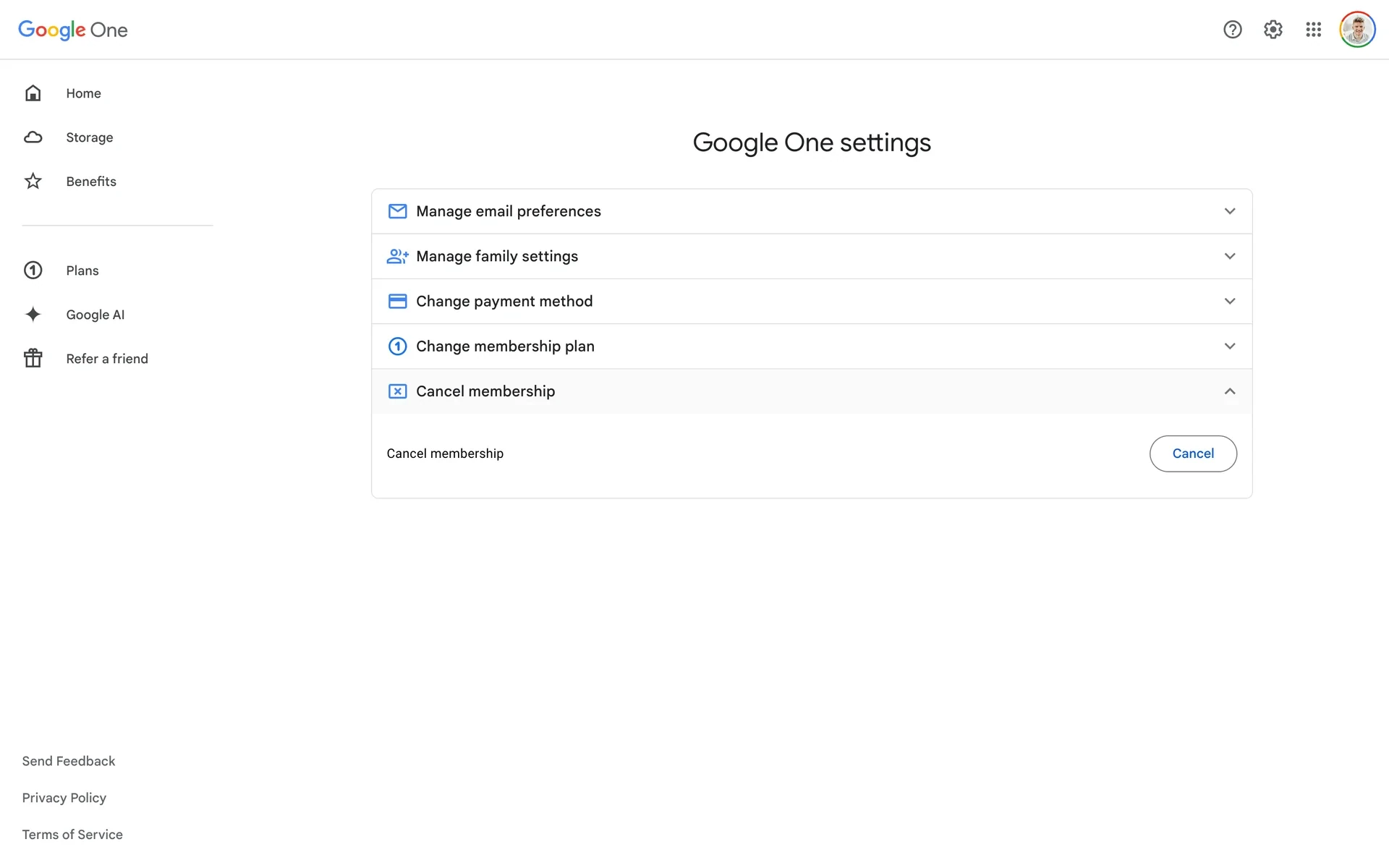The width and height of the screenshot is (1389, 868).
Task: Expand Change payment method chevron
Action: coord(1230,301)
